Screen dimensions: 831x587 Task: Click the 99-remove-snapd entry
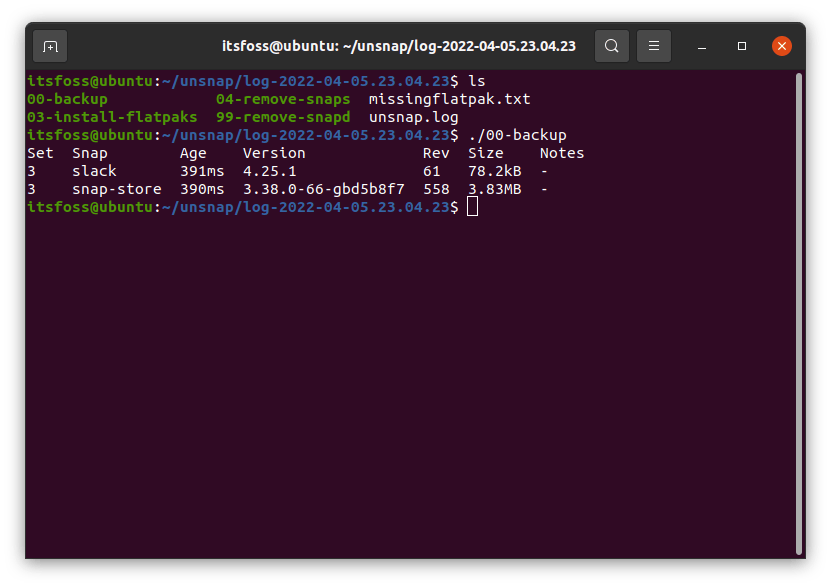click(283, 117)
